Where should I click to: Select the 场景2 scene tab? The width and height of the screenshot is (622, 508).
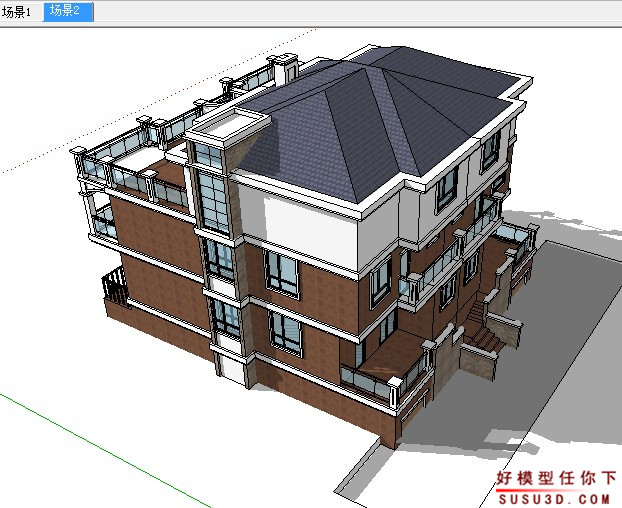click(x=68, y=11)
